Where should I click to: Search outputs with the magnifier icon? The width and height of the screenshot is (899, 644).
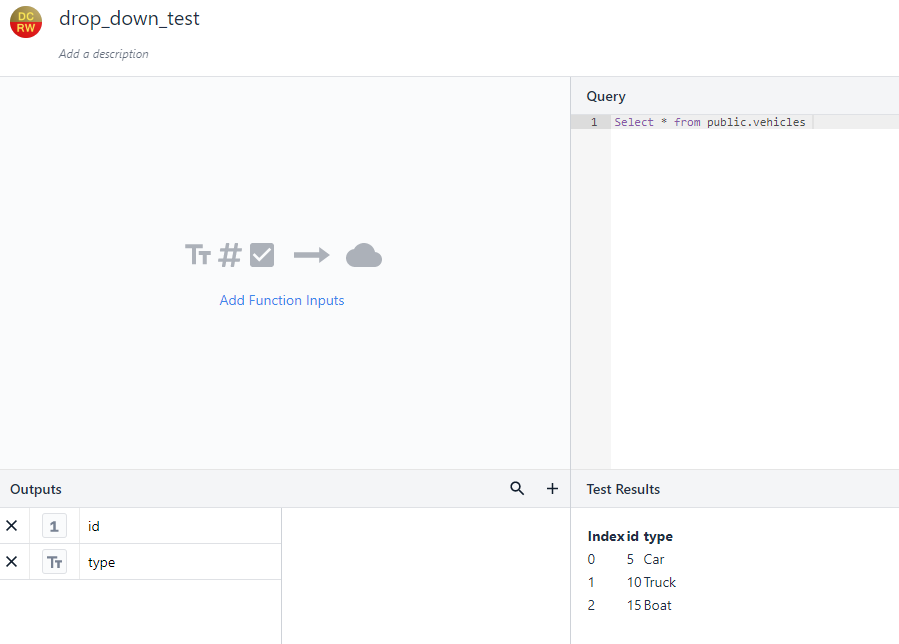pos(517,489)
